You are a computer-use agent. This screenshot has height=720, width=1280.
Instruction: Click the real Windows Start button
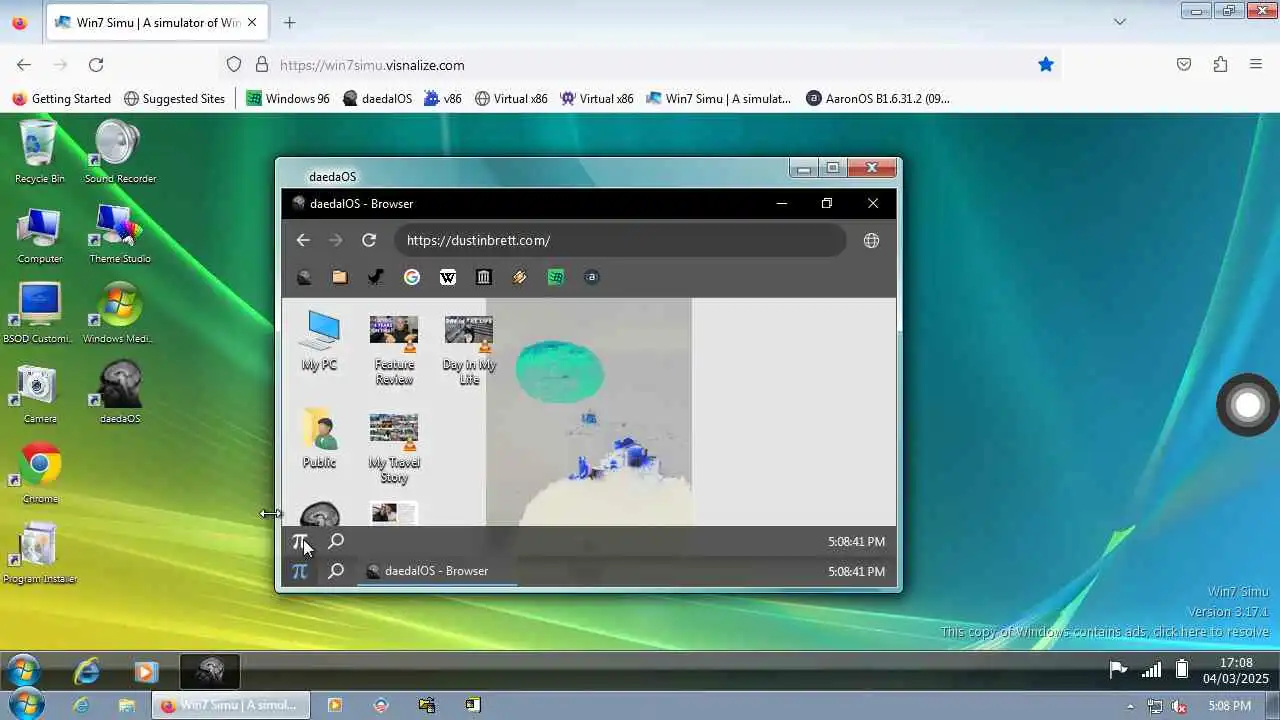click(24, 705)
